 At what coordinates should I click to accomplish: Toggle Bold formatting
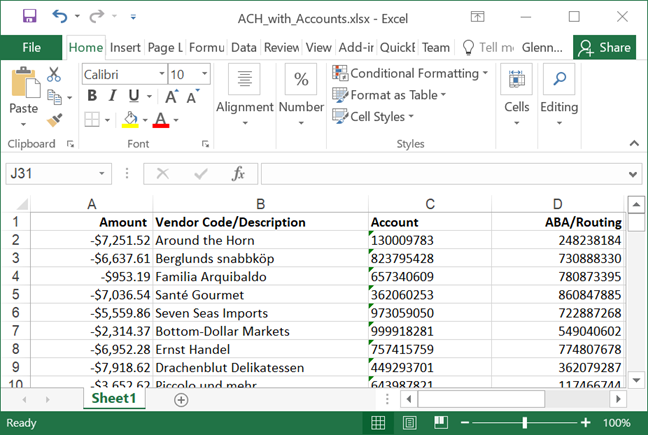(92, 96)
